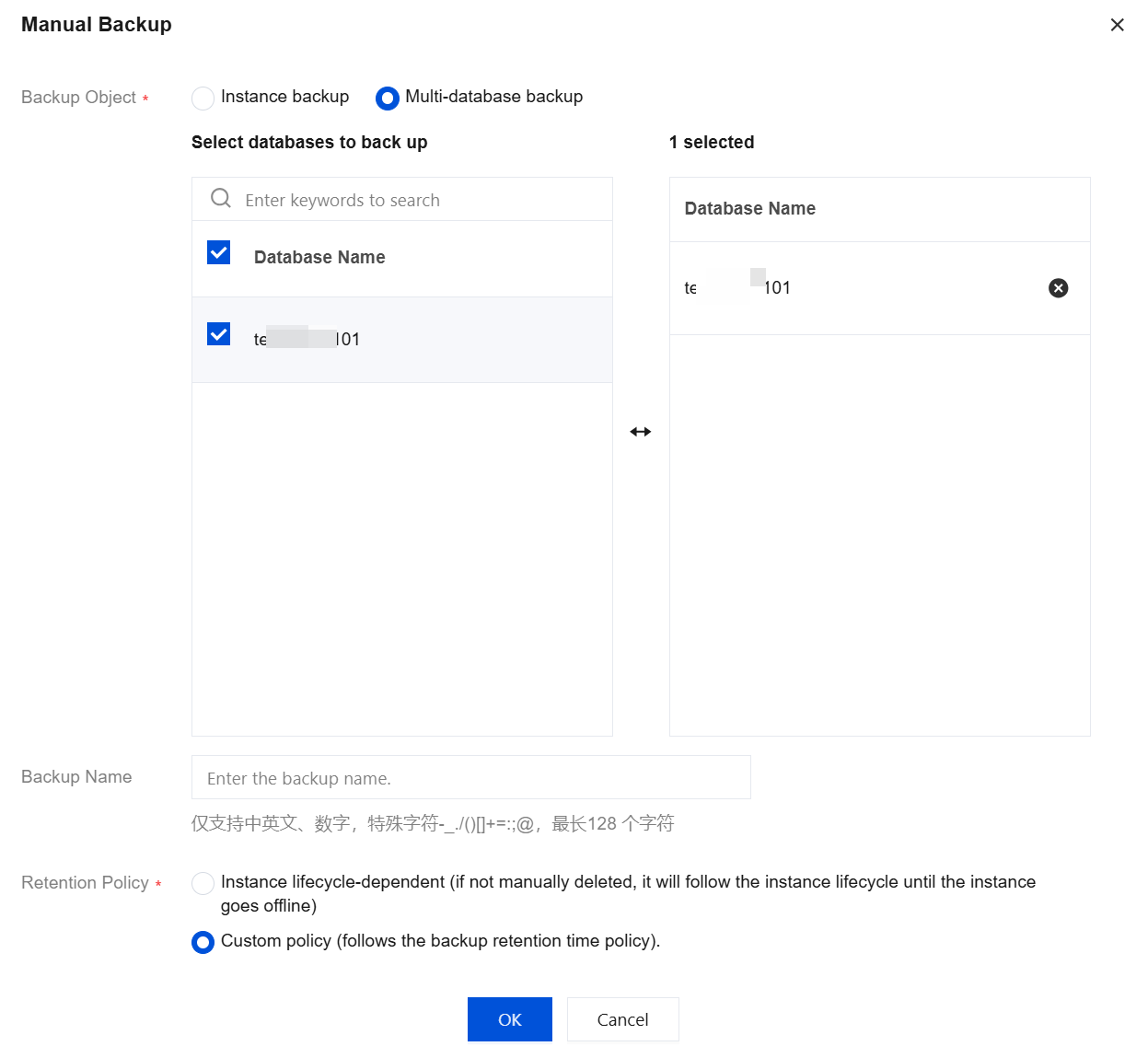Click the selected panel's Database Name header
The height and width of the screenshot is (1058, 1148).
point(749,209)
